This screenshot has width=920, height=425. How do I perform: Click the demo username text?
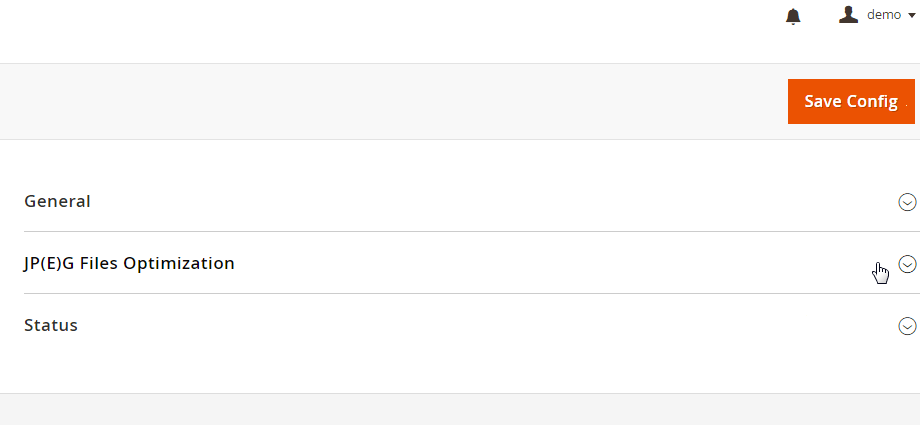884,15
